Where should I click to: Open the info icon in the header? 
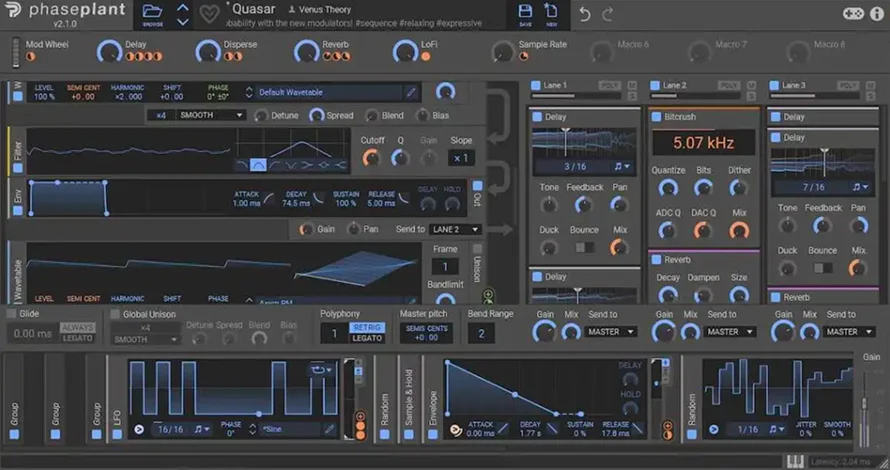point(877,14)
